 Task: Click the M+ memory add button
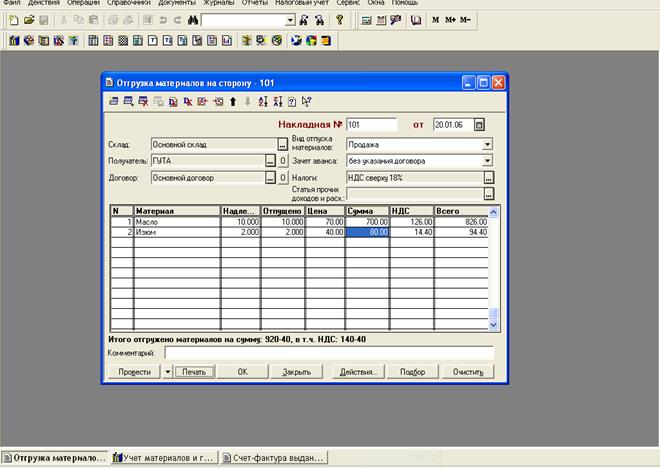tap(450, 20)
